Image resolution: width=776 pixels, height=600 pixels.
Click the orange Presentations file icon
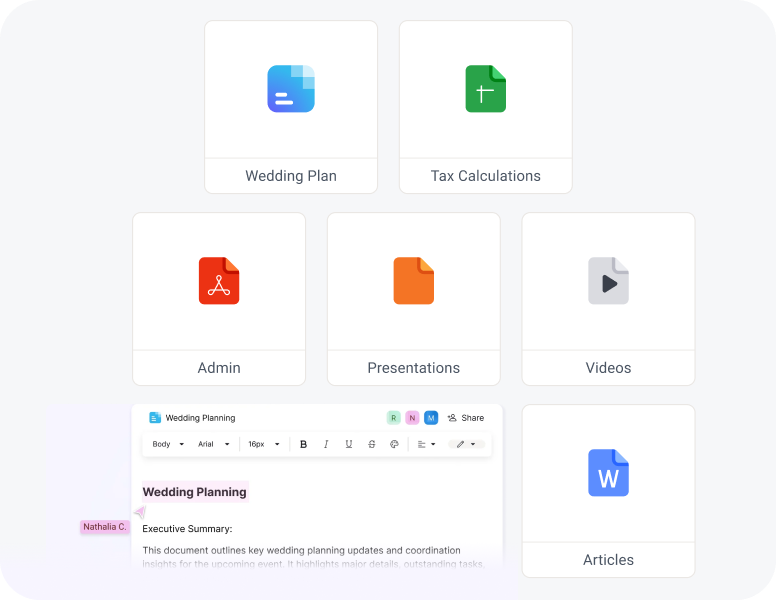tap(413, 281)
